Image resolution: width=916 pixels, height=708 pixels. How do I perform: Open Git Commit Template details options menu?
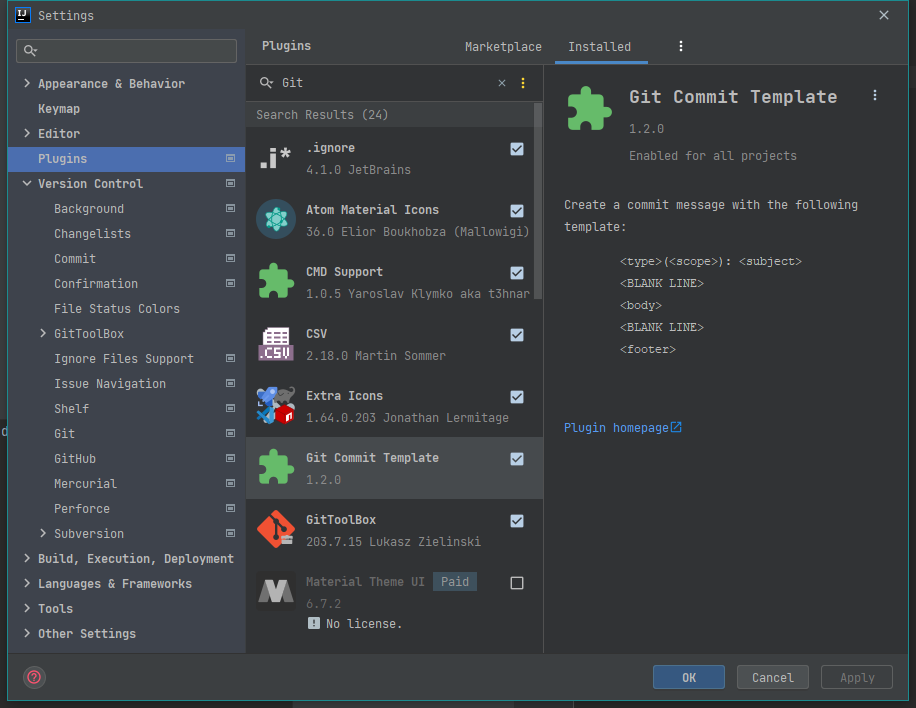(875, 96)
